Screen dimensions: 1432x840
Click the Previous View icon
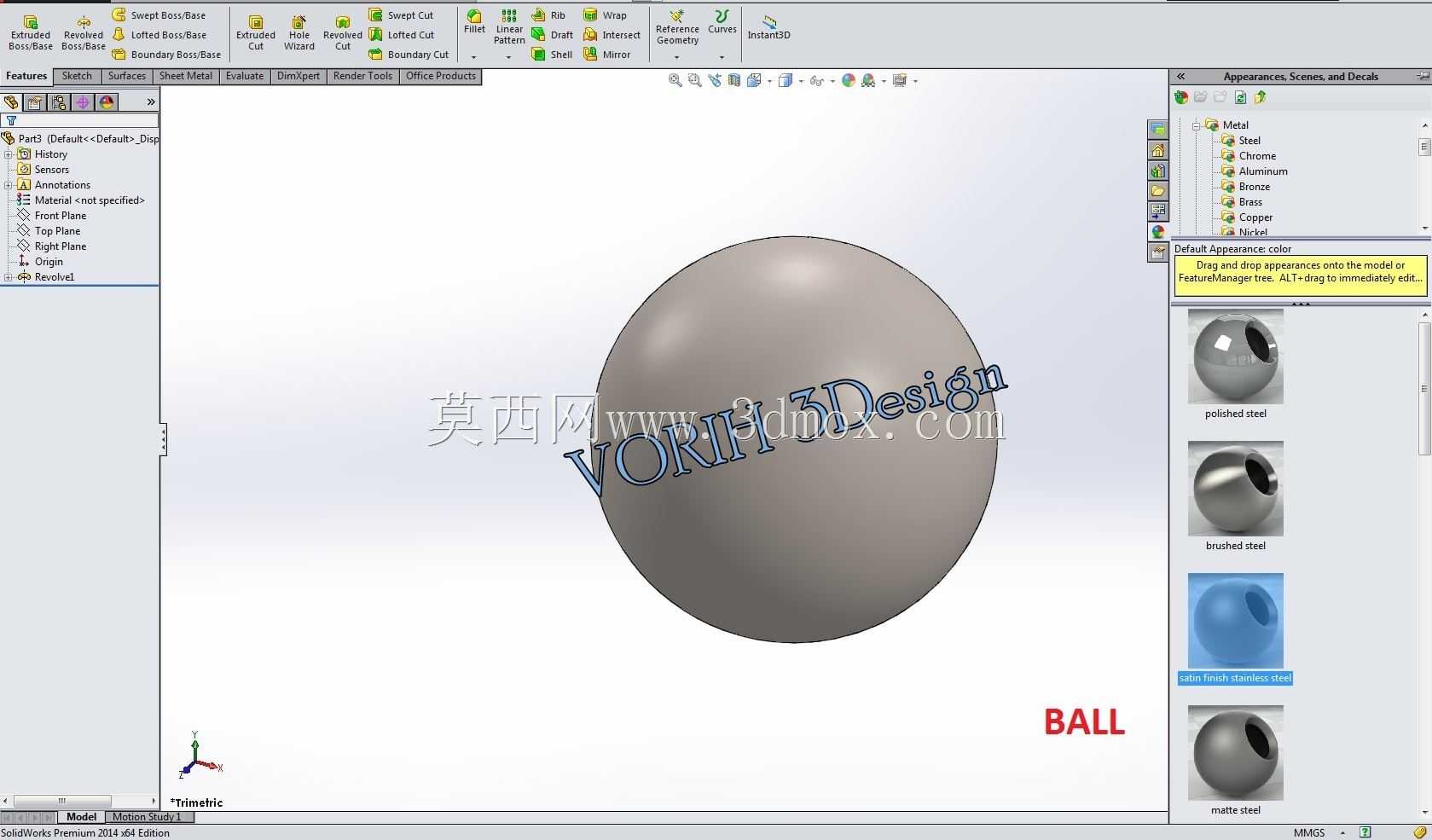(x=714, y=80)
